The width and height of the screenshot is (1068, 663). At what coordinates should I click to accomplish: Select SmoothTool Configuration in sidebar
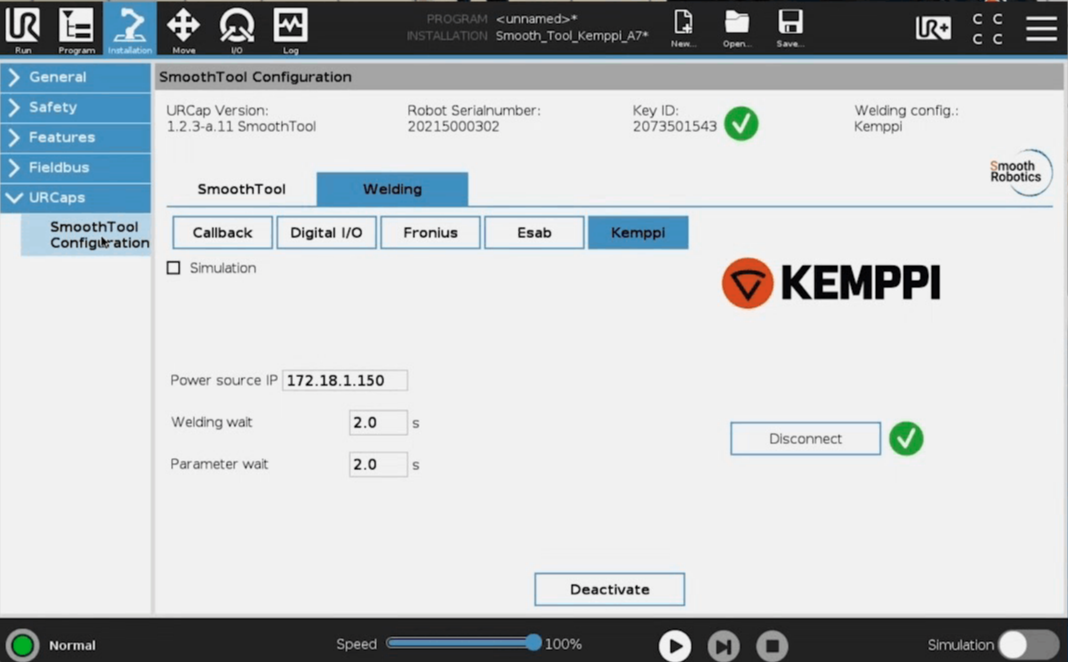[87, 234]
